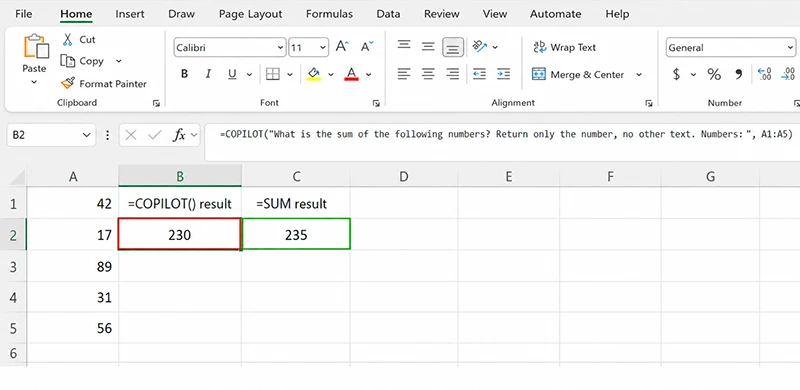
Task: Open Paste options dropdown arrow
Action: coord(34,82)
